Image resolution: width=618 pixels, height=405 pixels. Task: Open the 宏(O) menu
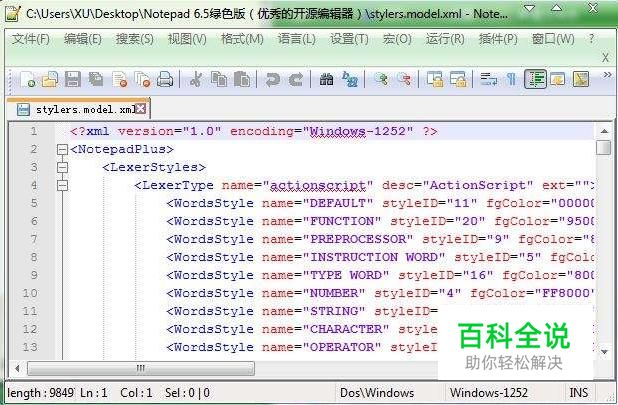(x=397, y=39)
